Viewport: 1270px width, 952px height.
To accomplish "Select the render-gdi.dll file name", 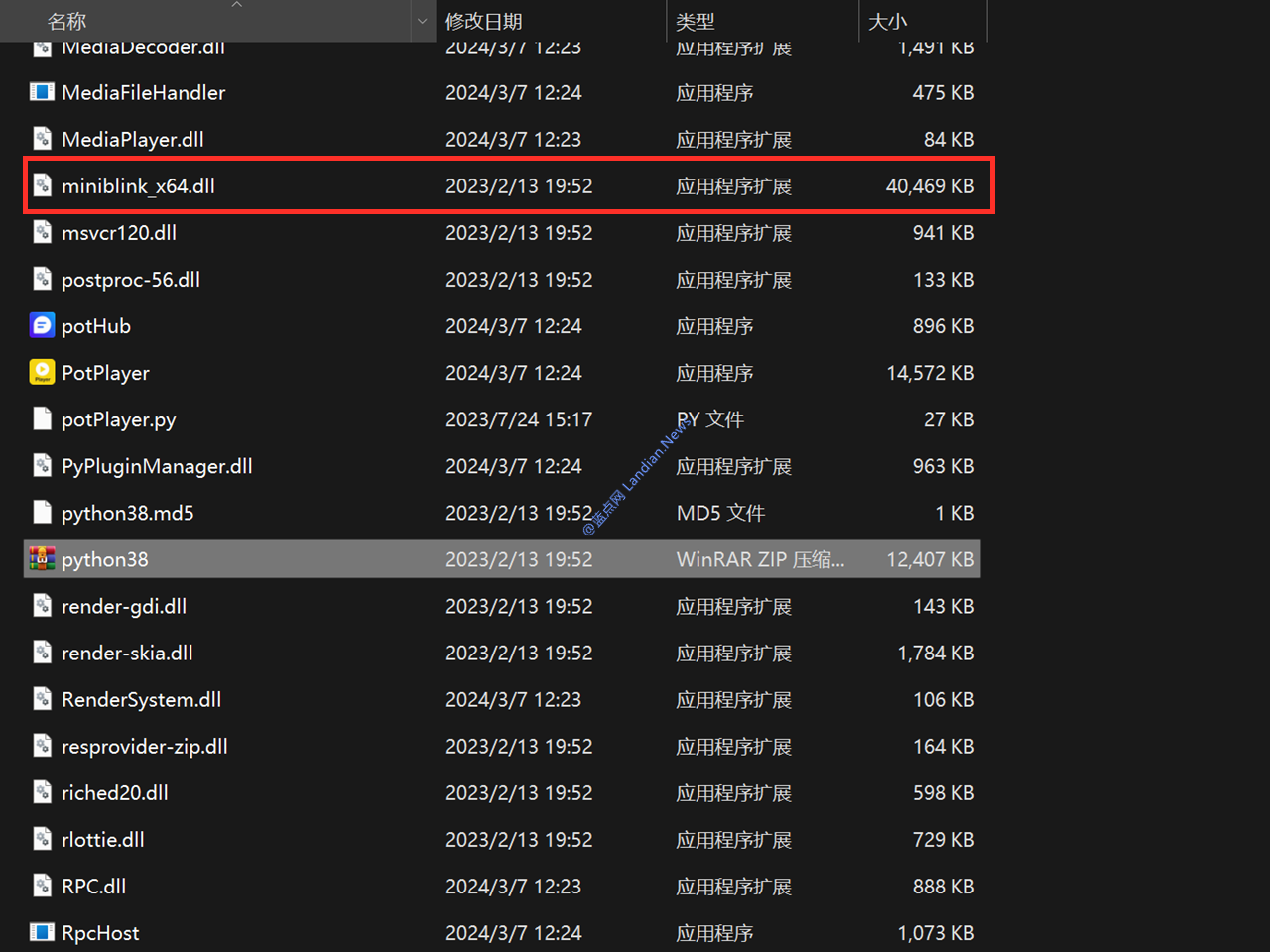I will [124, 606].
